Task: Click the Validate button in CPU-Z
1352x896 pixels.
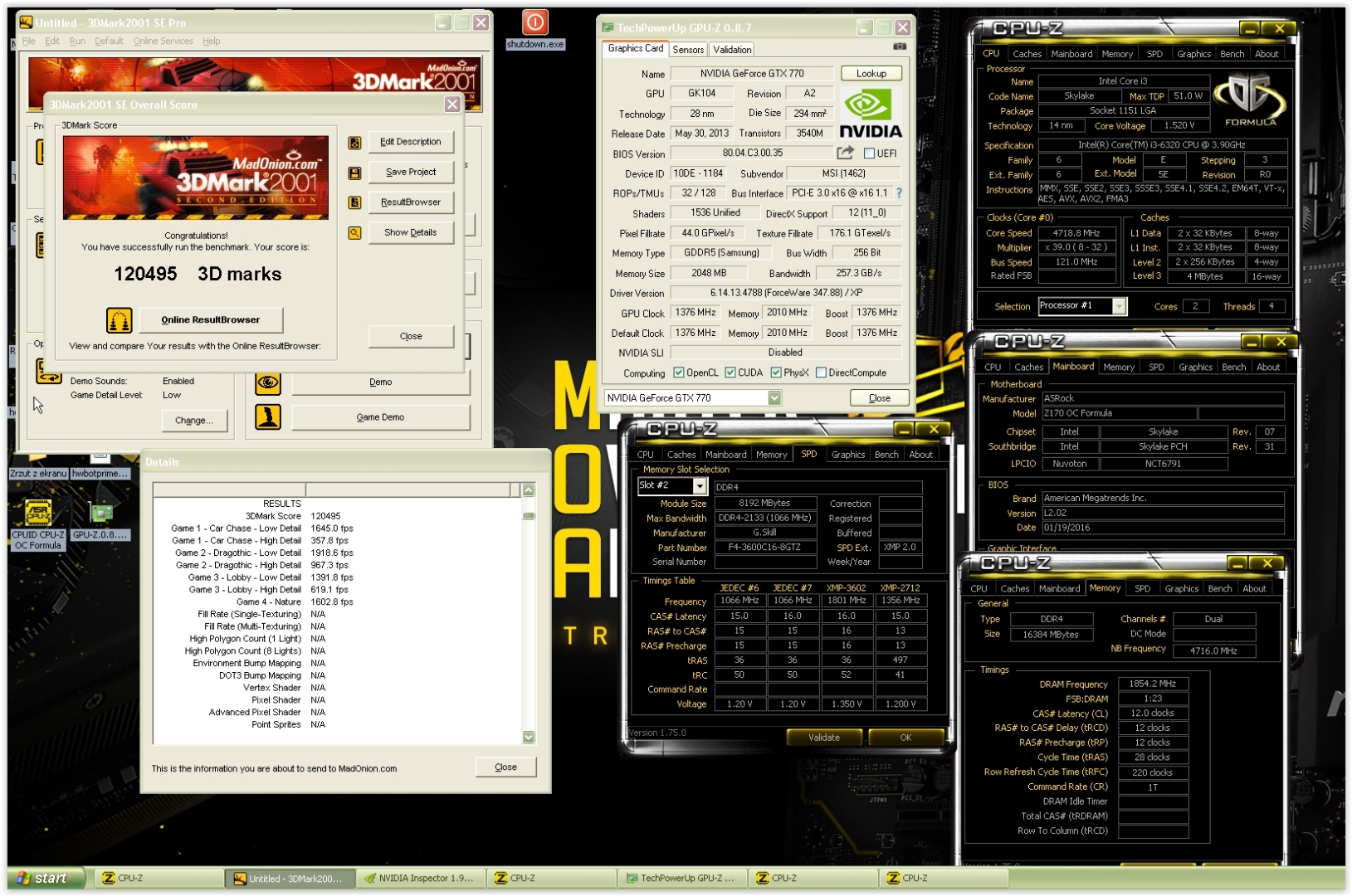Action: pyautogui.click(x=824, y=738)
